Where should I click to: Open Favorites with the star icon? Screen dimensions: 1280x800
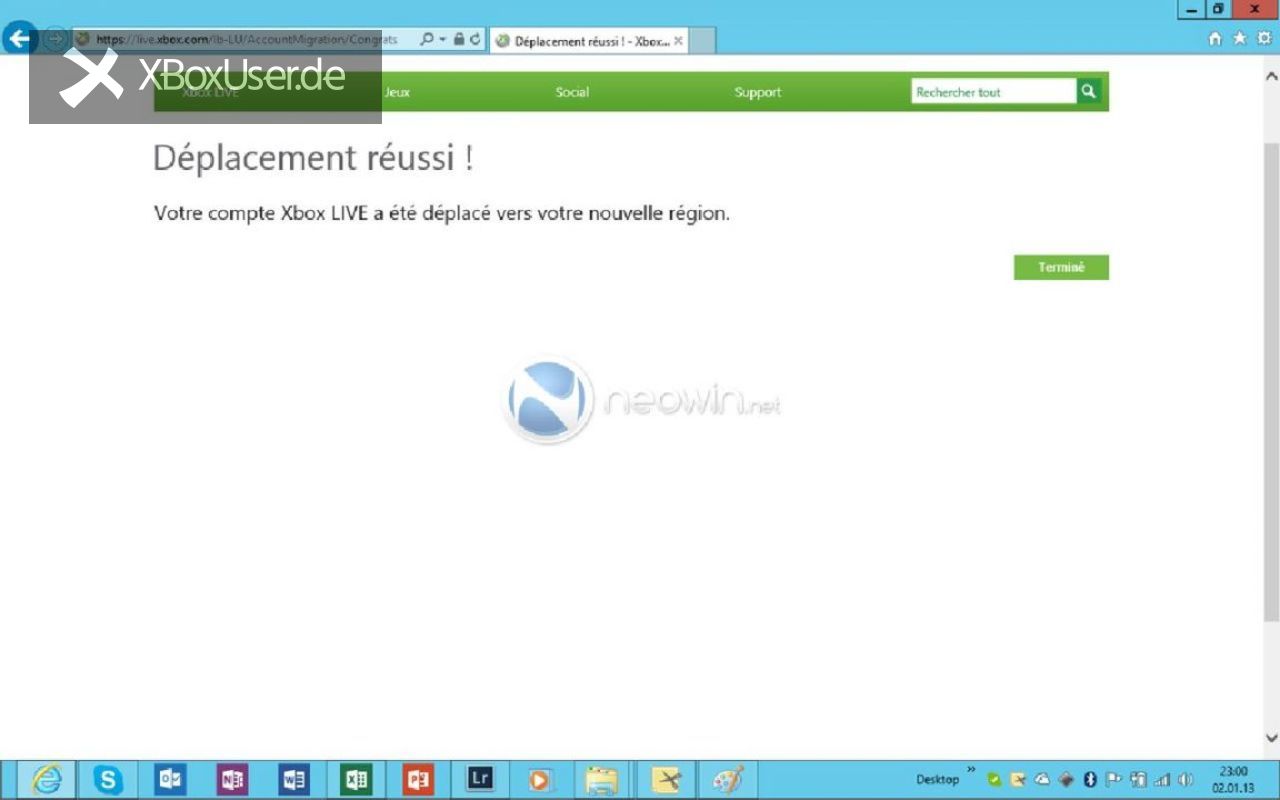point(1240,39)
